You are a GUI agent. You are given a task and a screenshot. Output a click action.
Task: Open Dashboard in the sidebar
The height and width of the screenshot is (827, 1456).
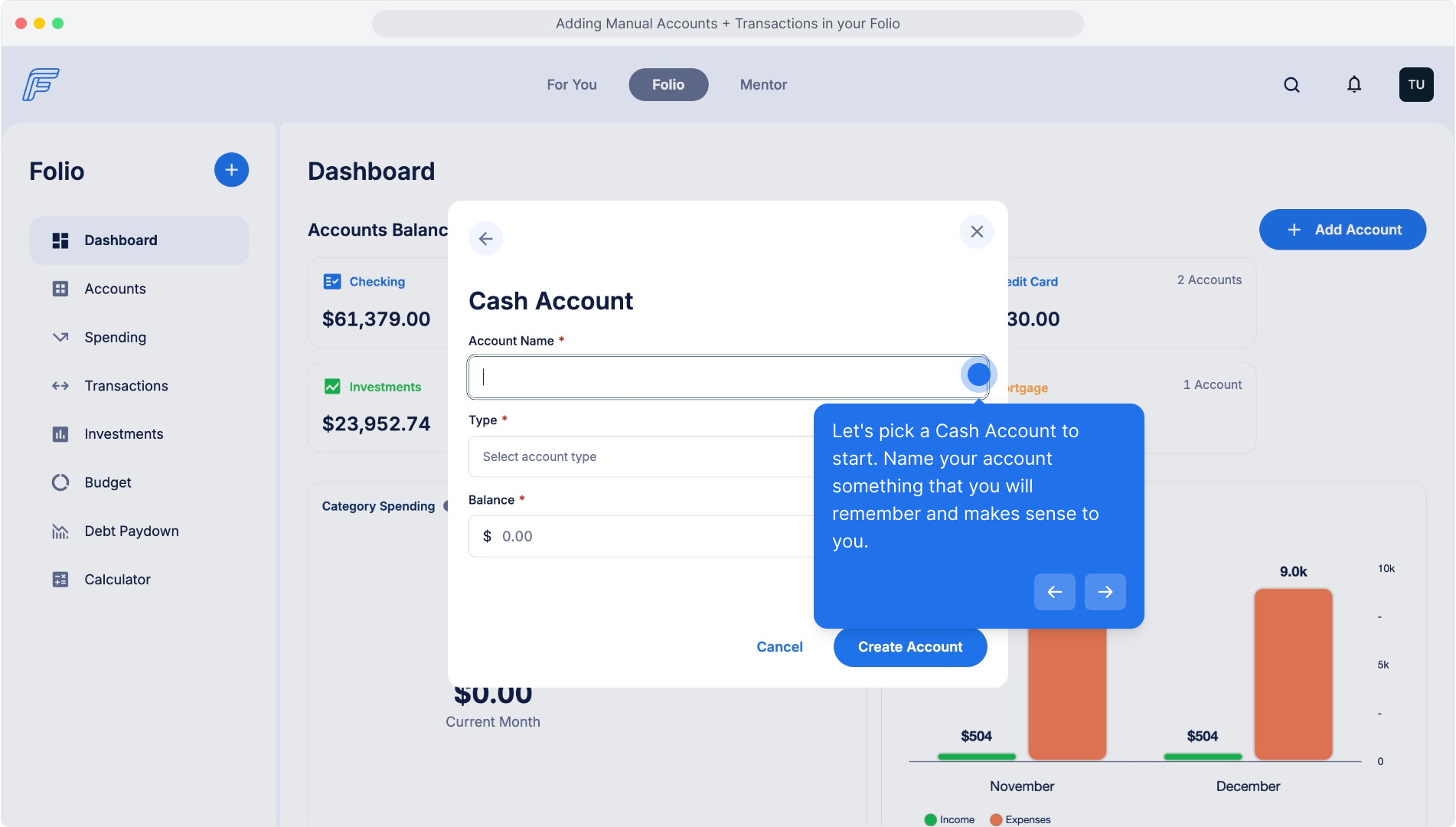[139, 240]
